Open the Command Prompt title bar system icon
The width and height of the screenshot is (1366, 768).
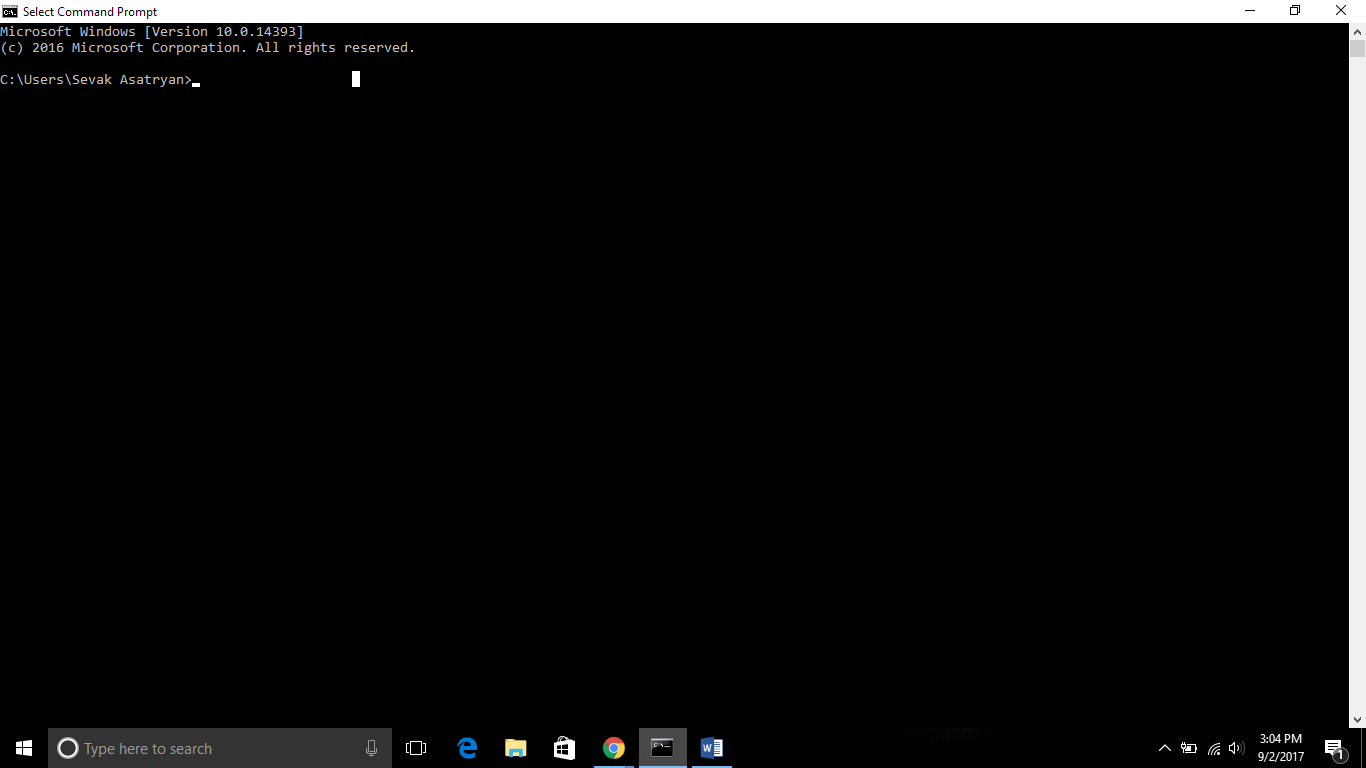click(10, 11)
